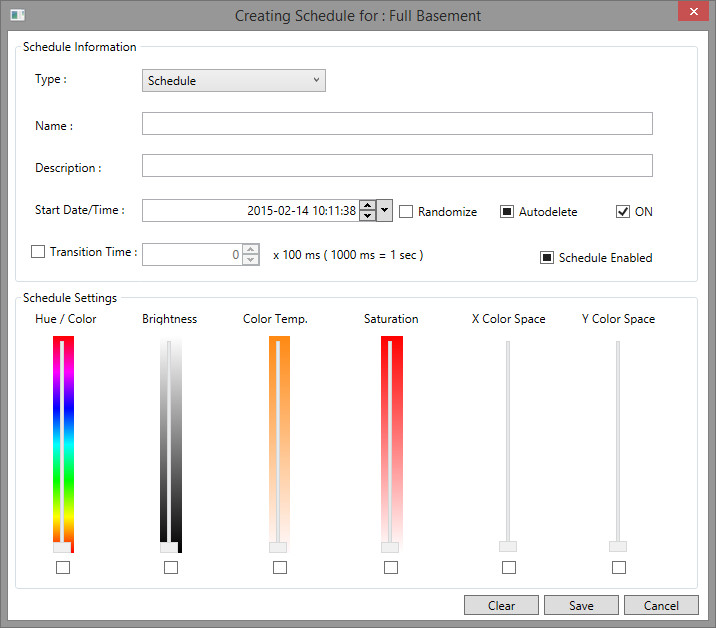Click the Color Temp. slider thumb
This screenshot has height=628, width=716.
(x=278, y=547)
